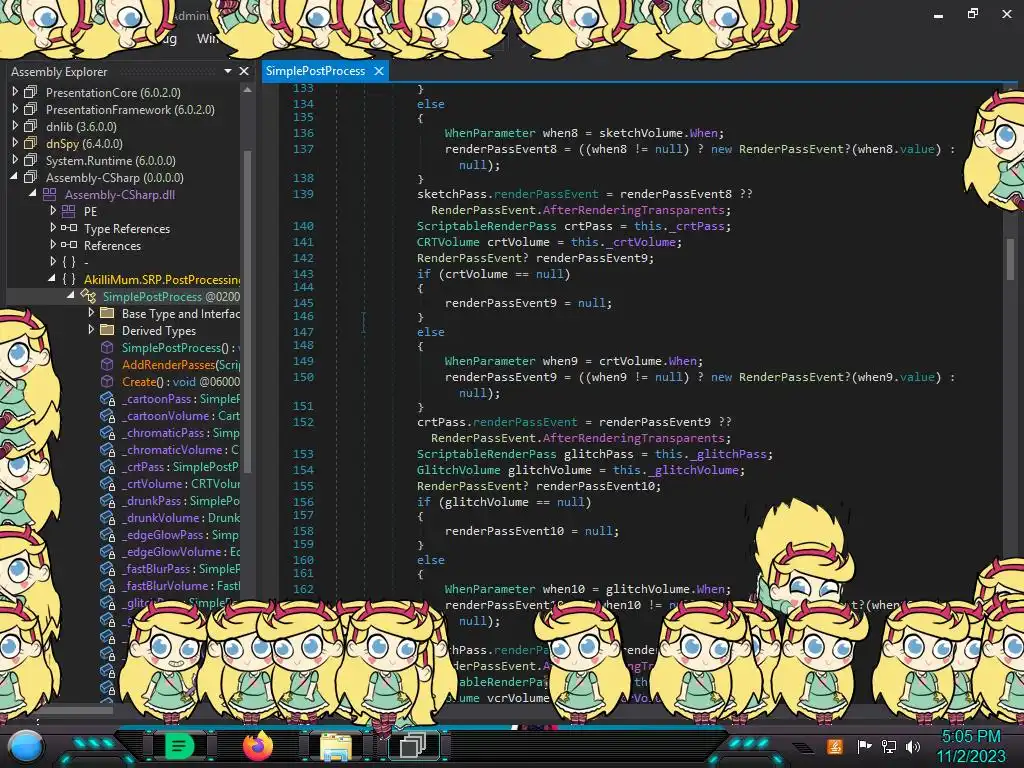Collapse the AkilliMum.SRP.PostProcessing namespace

(x=52, y=279)
